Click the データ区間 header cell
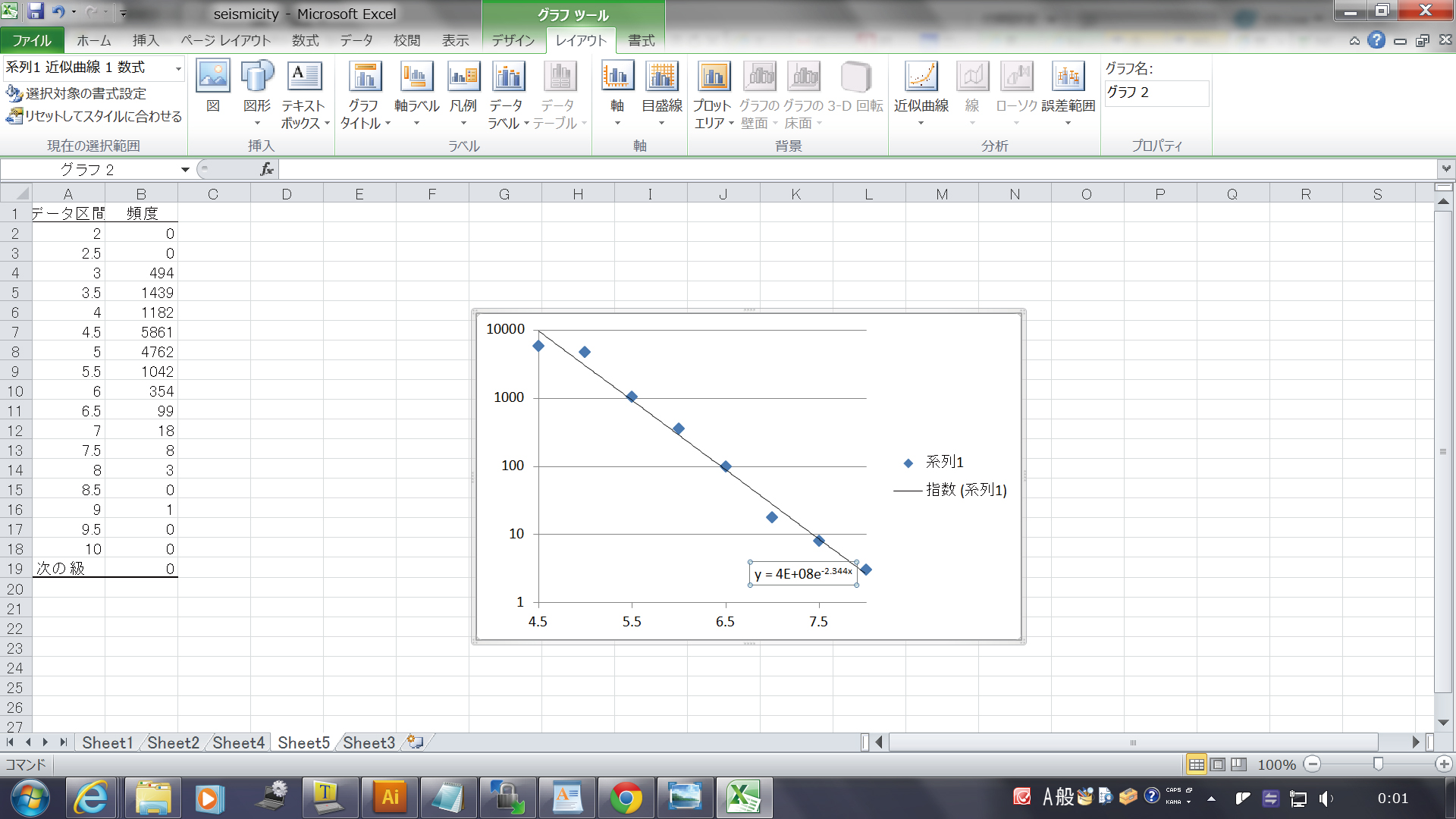 point(68,214)
